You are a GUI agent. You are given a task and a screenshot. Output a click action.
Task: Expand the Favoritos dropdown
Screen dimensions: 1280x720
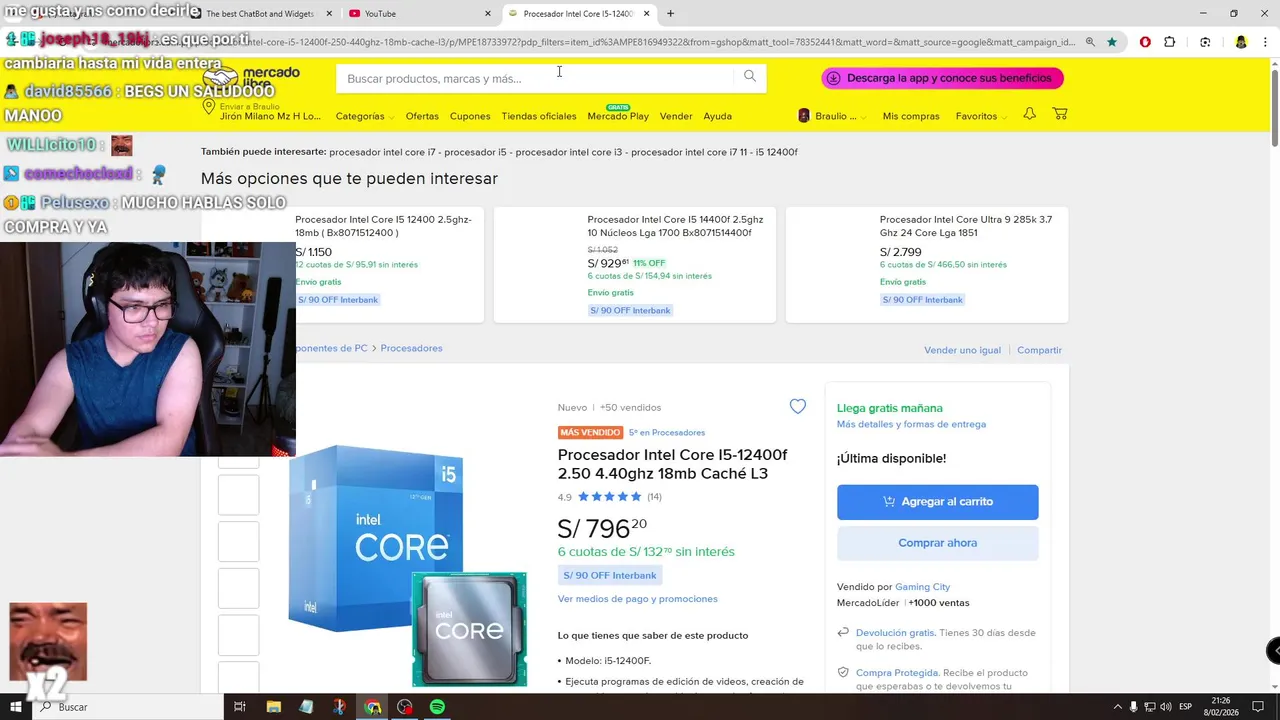[x=981, y=116]
